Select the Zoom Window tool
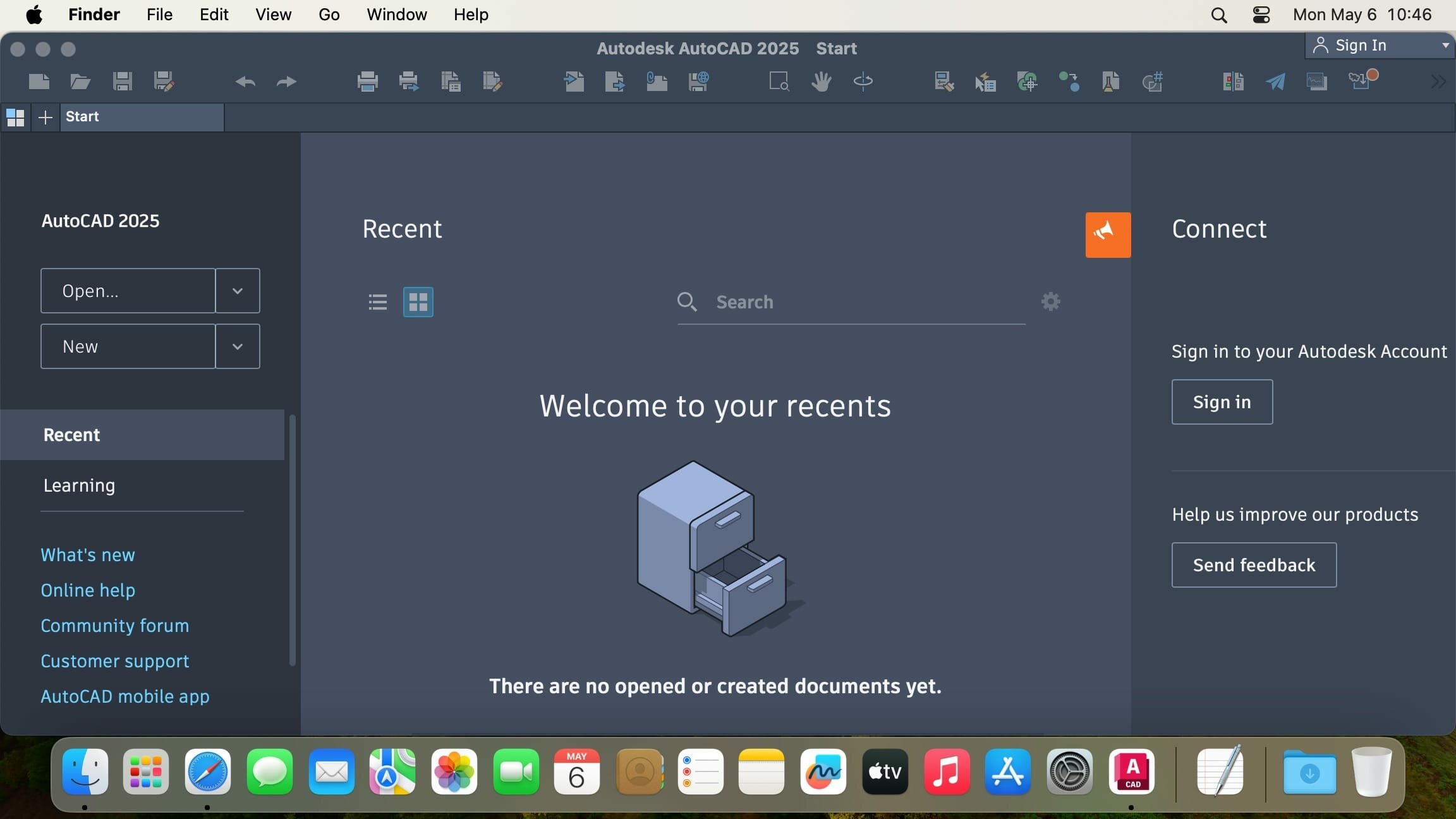The width and height of the screenshot is (1456, 819). (779, 82)
